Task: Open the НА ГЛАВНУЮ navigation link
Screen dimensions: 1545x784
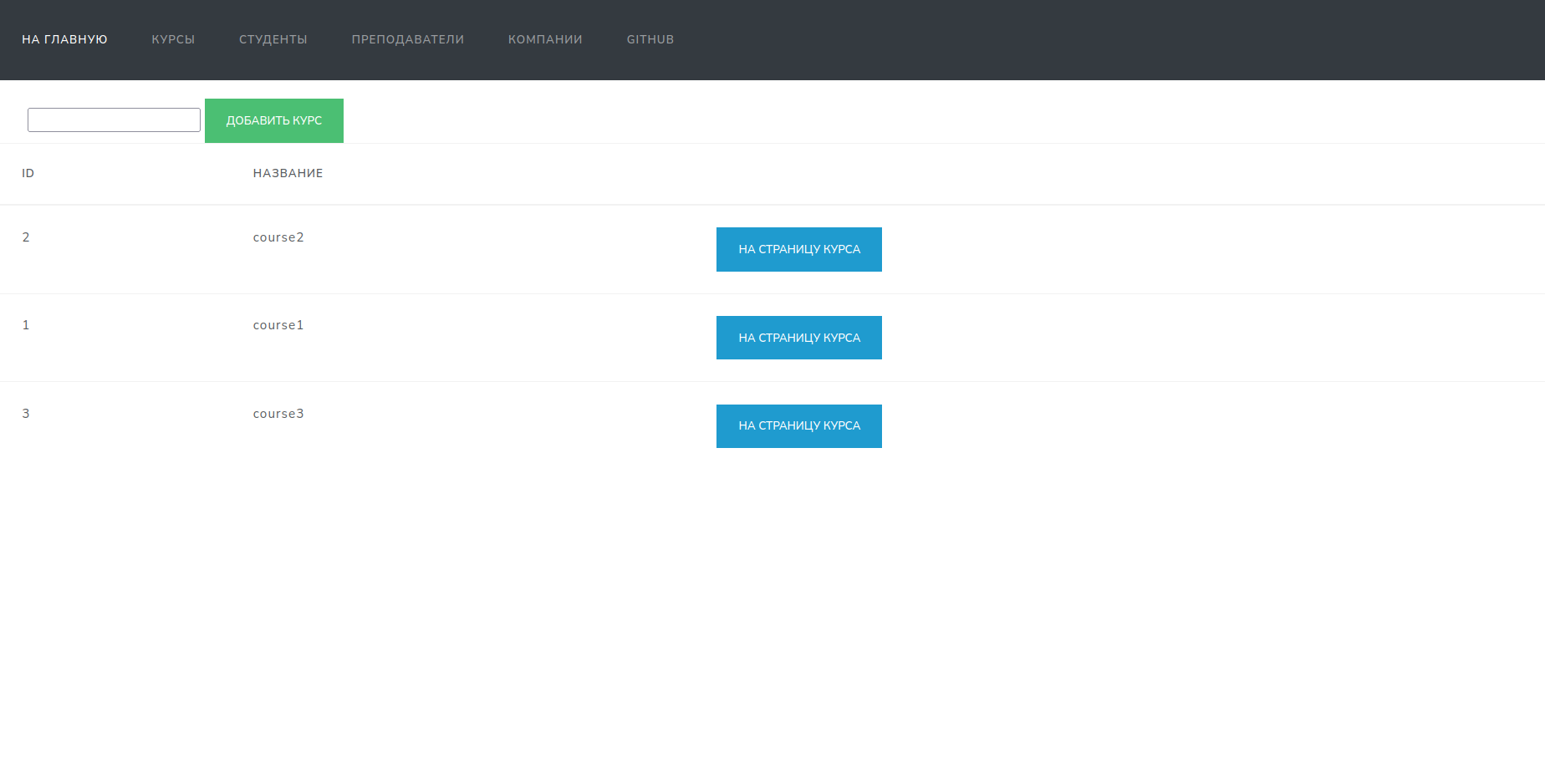Action: point(64,39)
